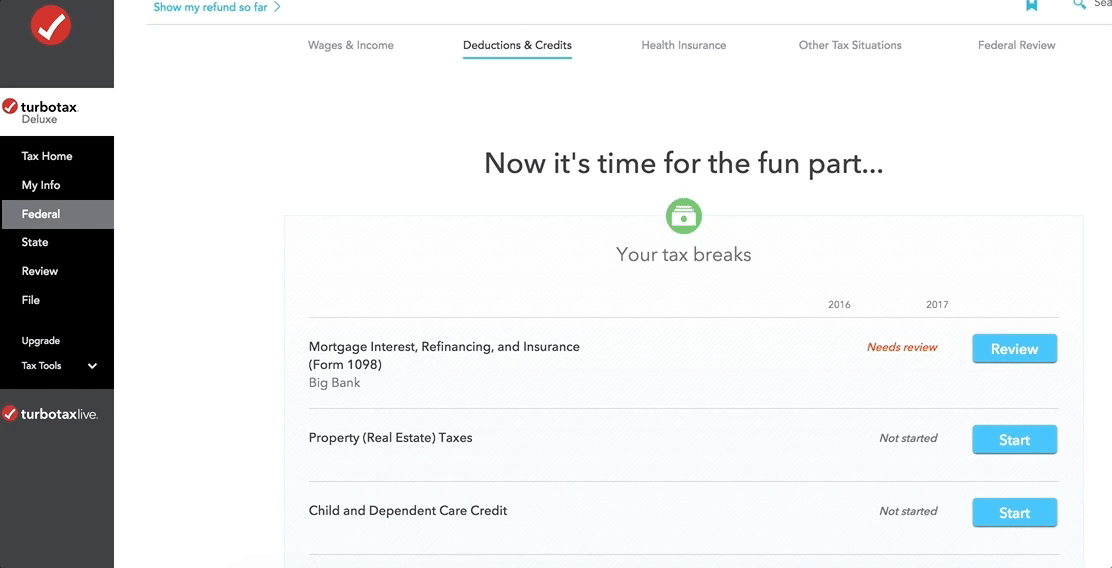The width and height of the screenshot is (1112, 568).
Task: Click the TurboTax Deluxe logo
Action: [41, 111]
